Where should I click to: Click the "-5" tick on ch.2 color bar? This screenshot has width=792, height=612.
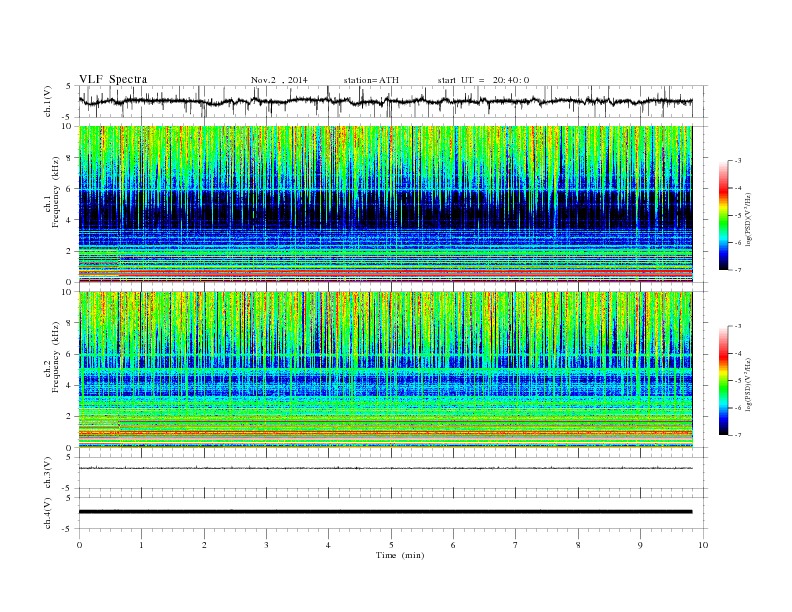pos(738,381)
